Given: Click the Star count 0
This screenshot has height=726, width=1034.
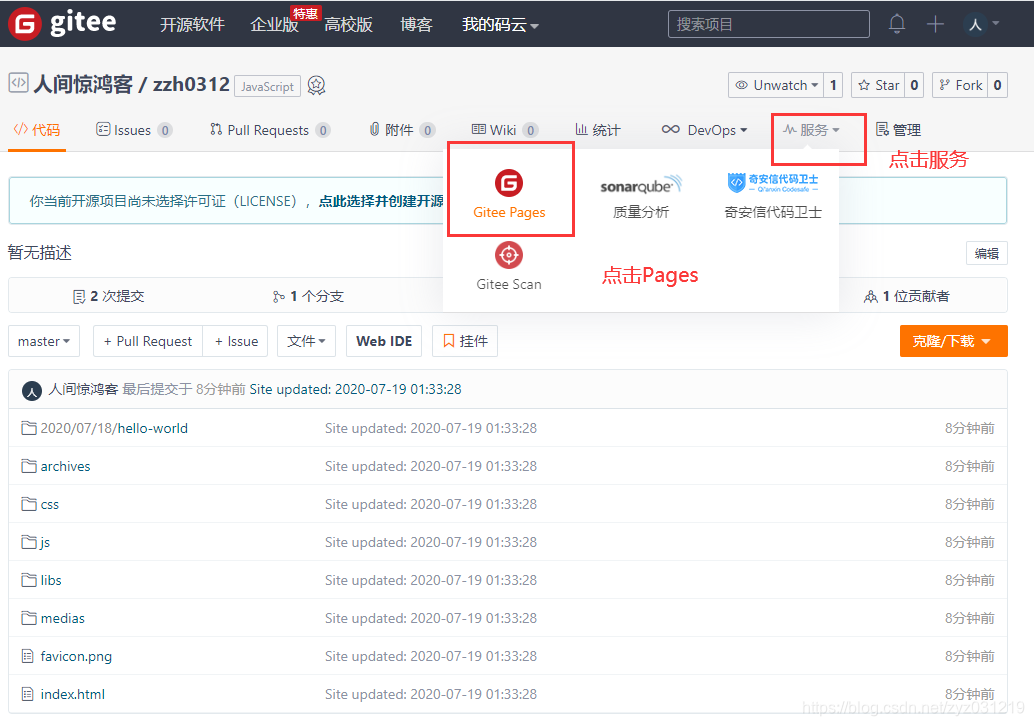Looking at the screenshot, I should coord(914,85).
